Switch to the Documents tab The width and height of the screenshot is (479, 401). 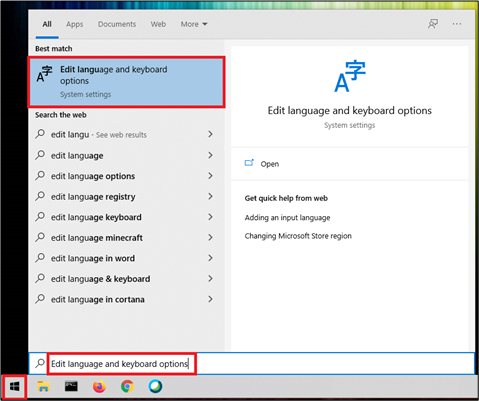click(x=117, y=24)
